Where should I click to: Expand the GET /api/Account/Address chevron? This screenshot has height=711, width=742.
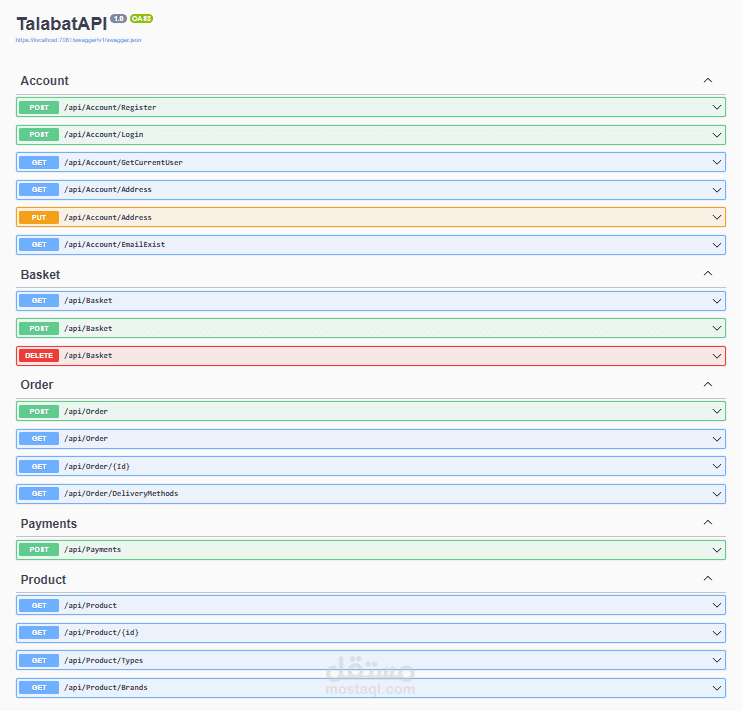tap(717, 190)
